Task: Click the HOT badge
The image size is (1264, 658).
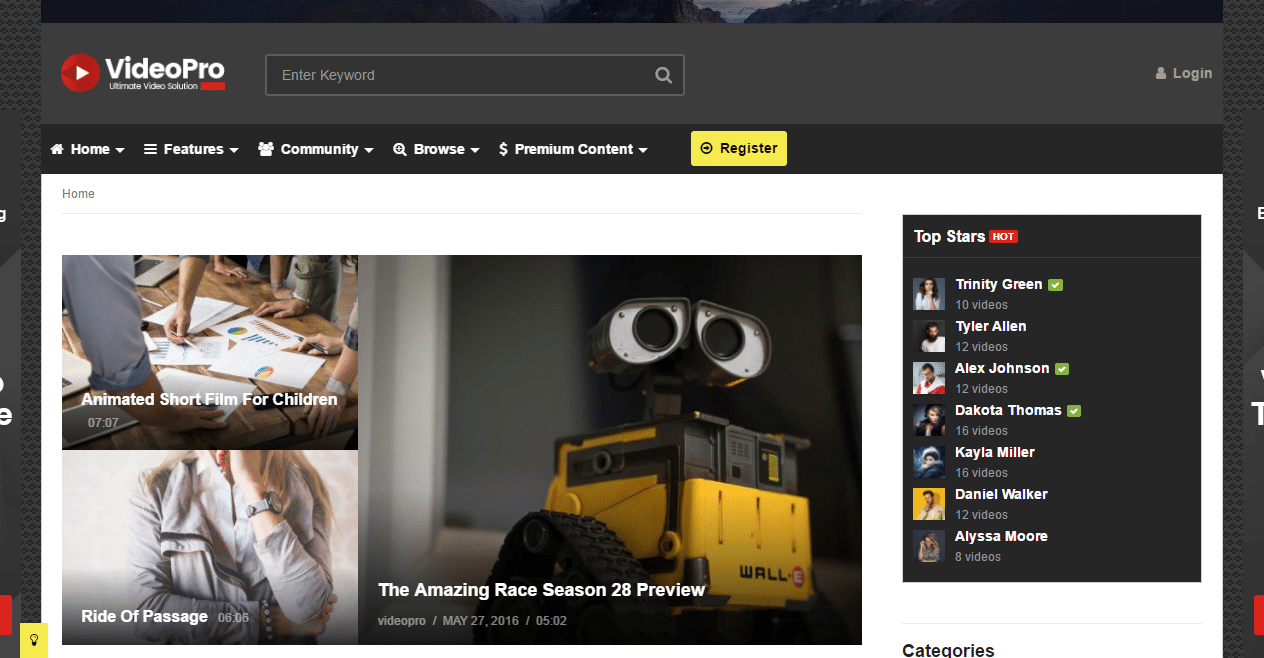Action: [1003, 237]
